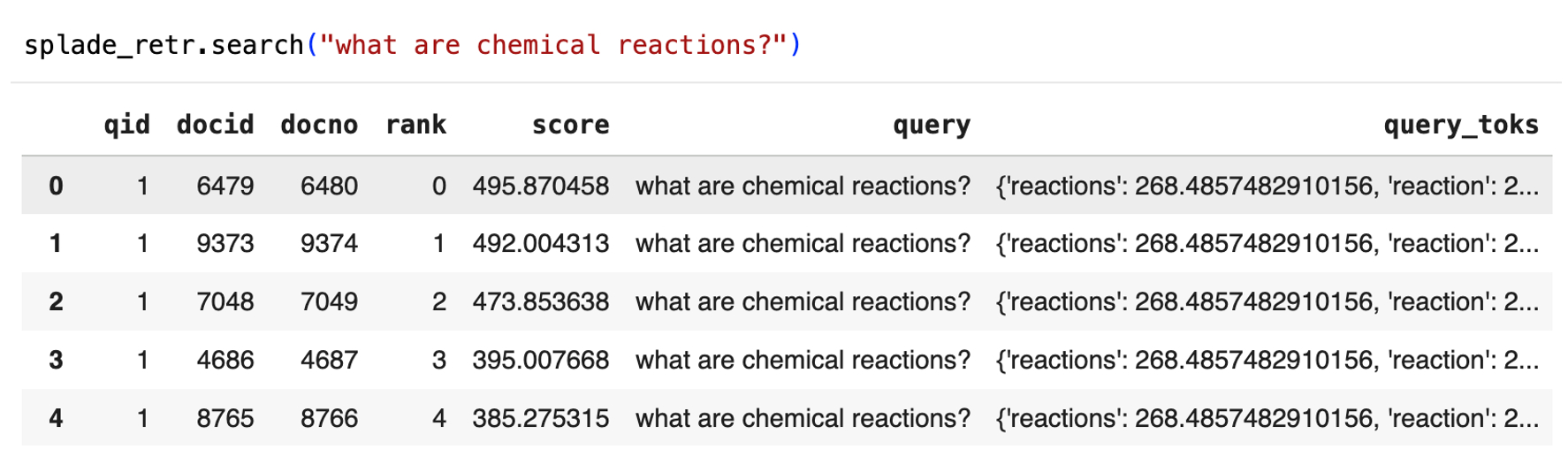Click docno cell 9374

point(329,244)
